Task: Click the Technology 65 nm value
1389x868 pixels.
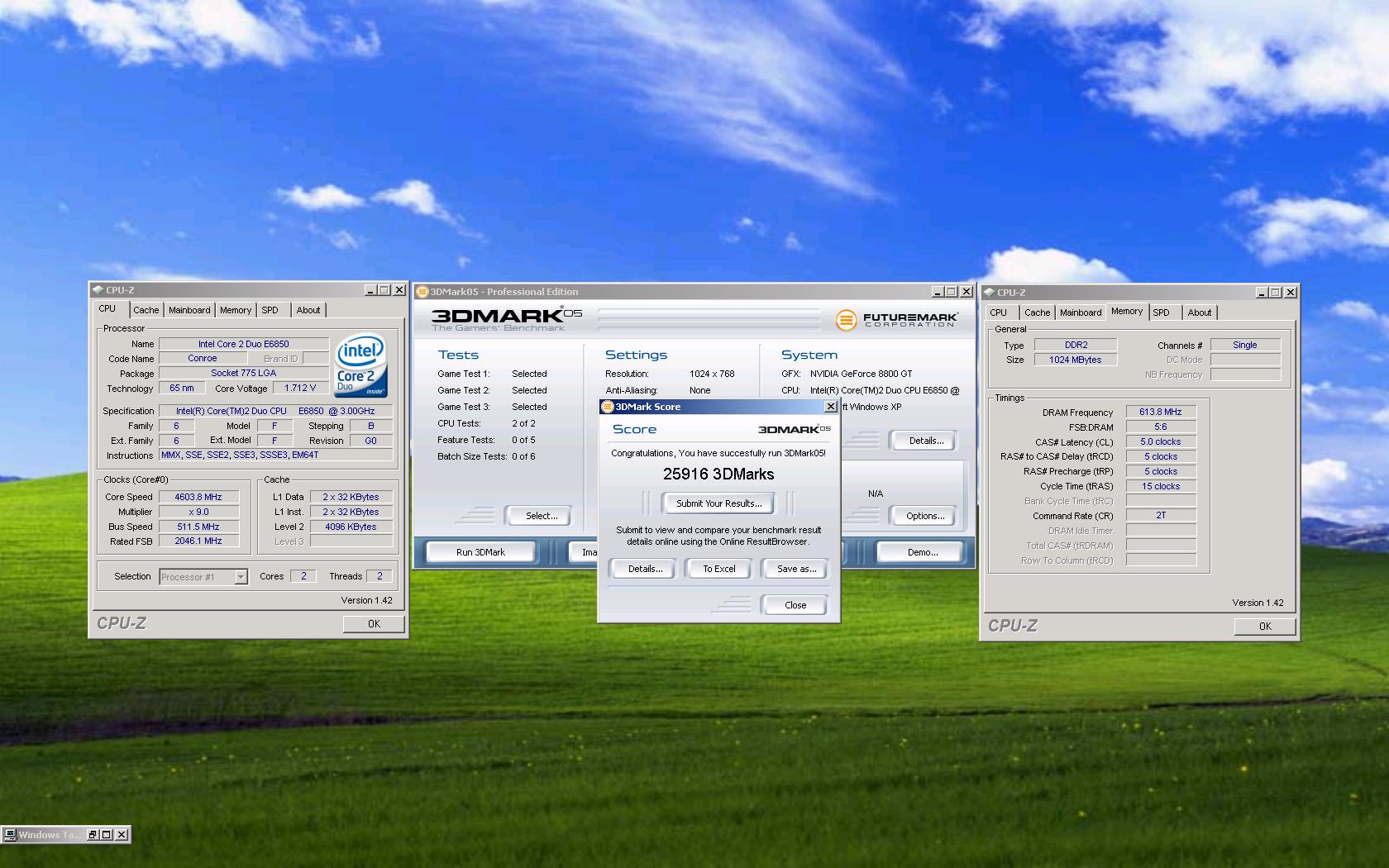Action: [182, 388]
